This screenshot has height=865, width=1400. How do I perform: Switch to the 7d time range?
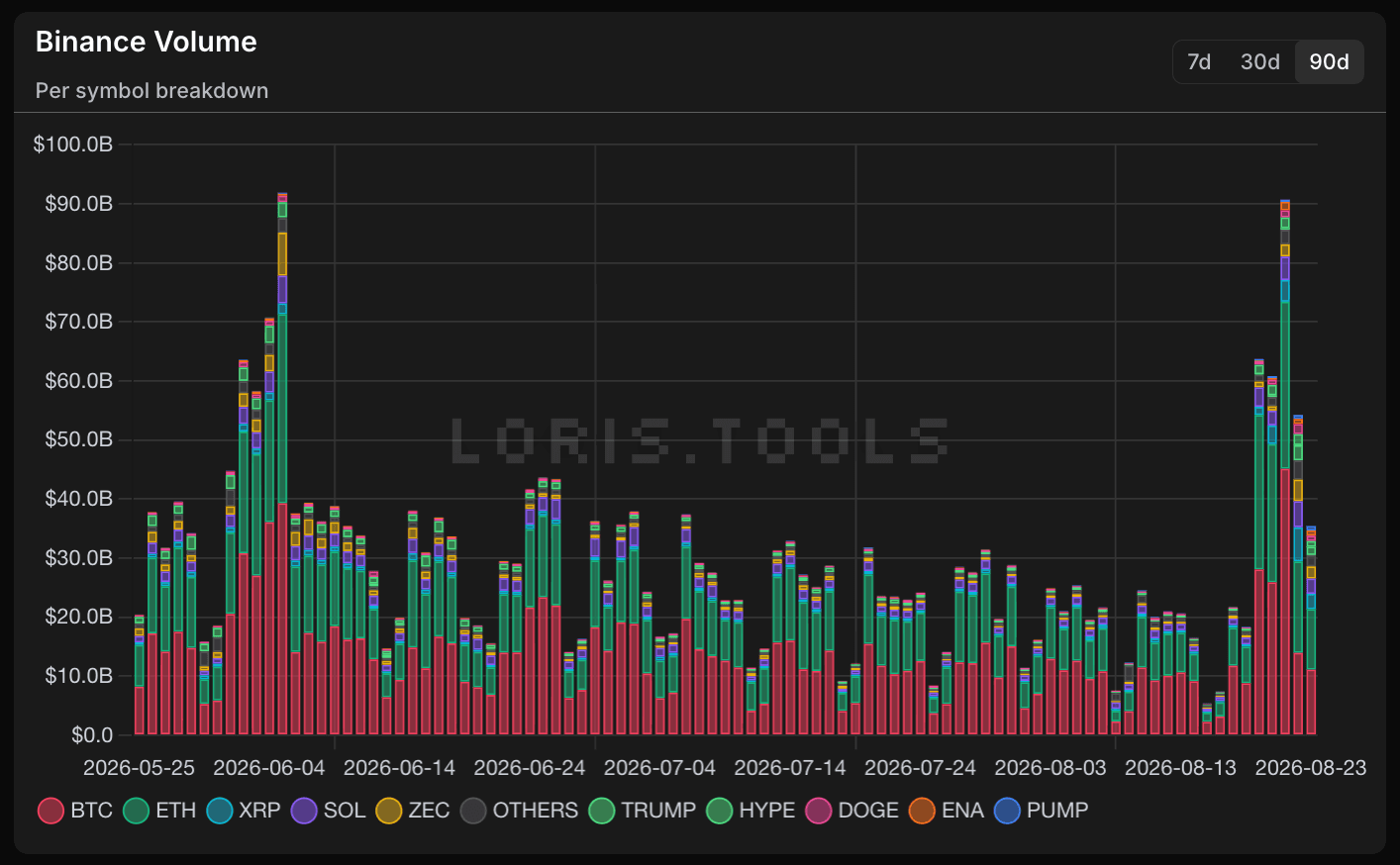click(1199, 61)
